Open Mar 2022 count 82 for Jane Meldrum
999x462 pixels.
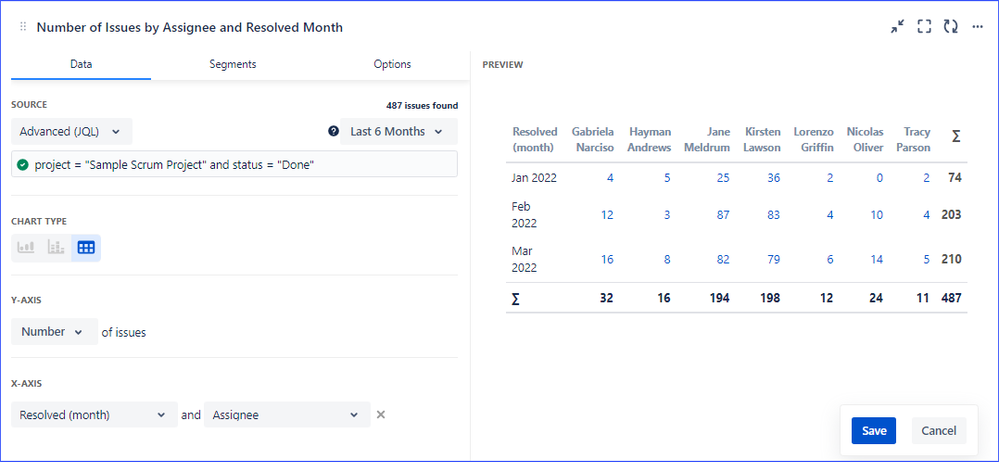(x=723, y=259)
